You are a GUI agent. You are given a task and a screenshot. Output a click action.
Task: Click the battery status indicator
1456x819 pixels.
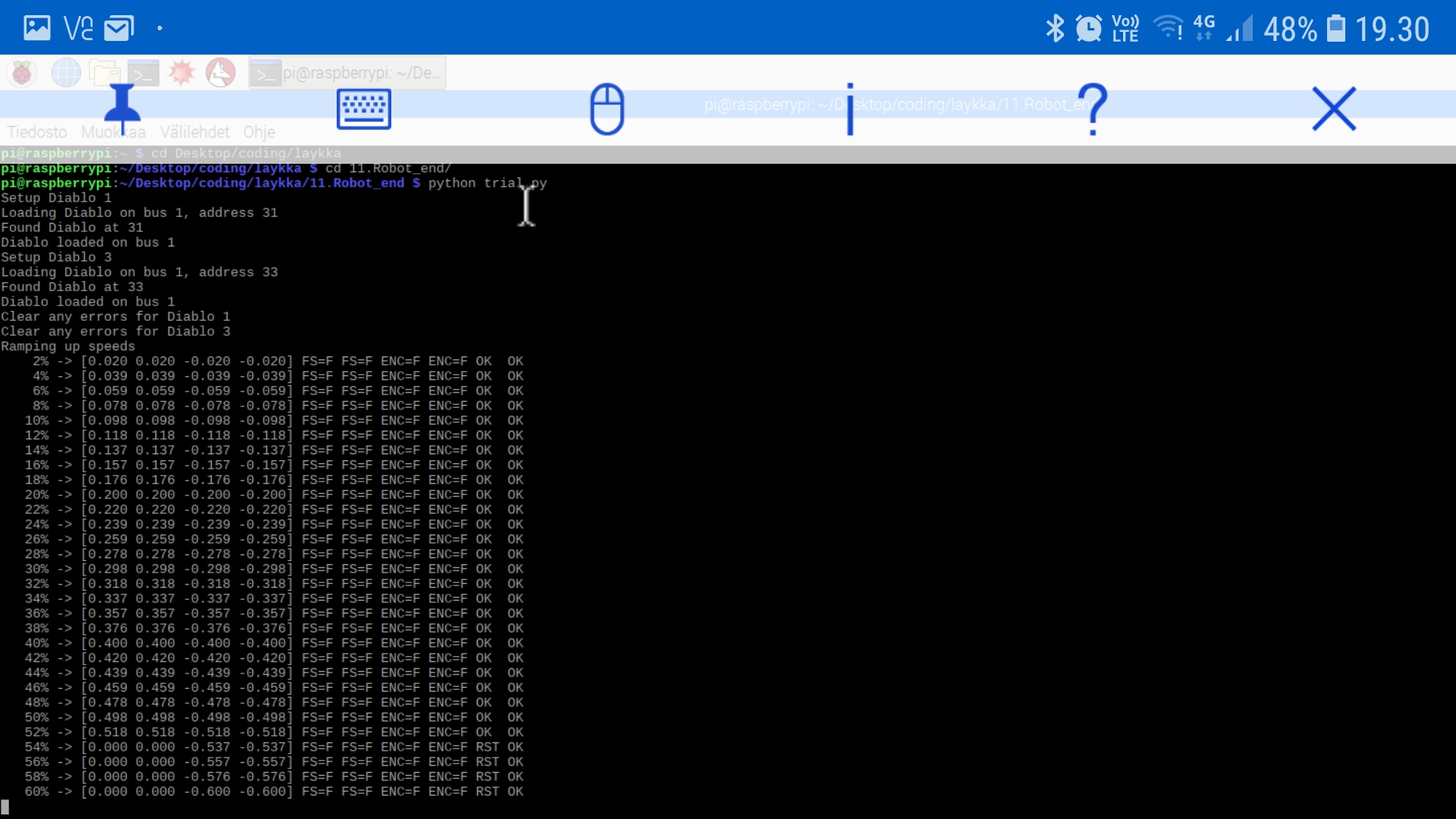click(x=1335, y=29)
